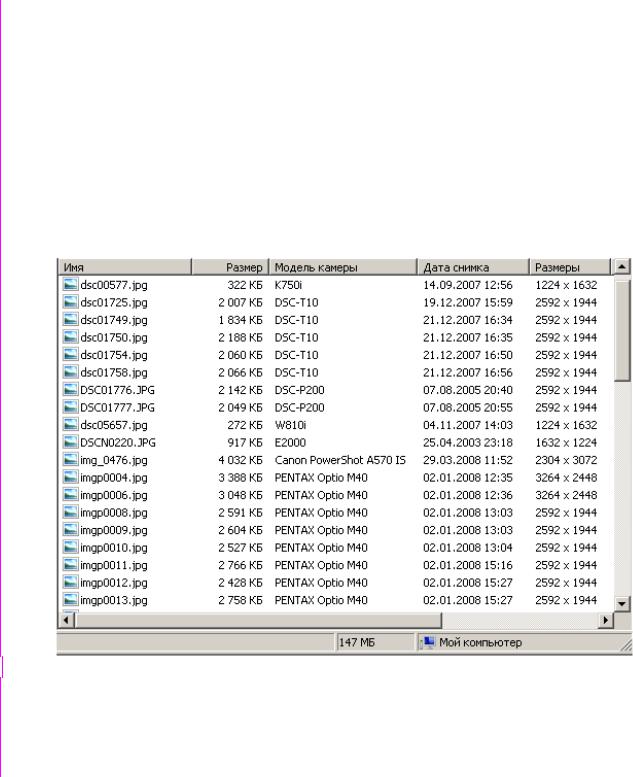This screenshot has width=633, height=777.
Task: Click the My Computer icon in status bar
Action: pyautogui.click(x=427, y=642)
